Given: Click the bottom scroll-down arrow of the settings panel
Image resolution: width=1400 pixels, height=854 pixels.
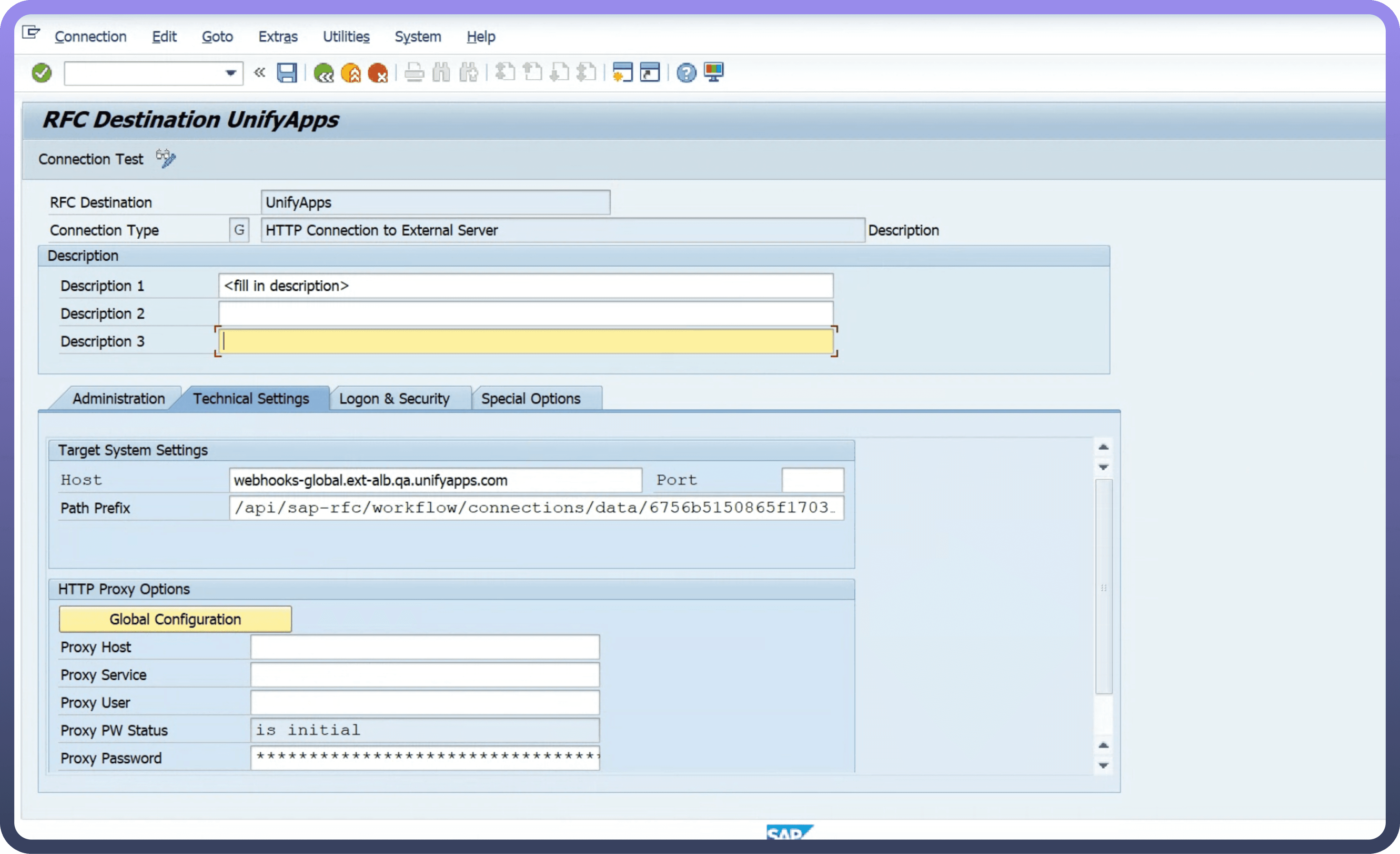Looking at the screenshot, I should pos(1104,766).
